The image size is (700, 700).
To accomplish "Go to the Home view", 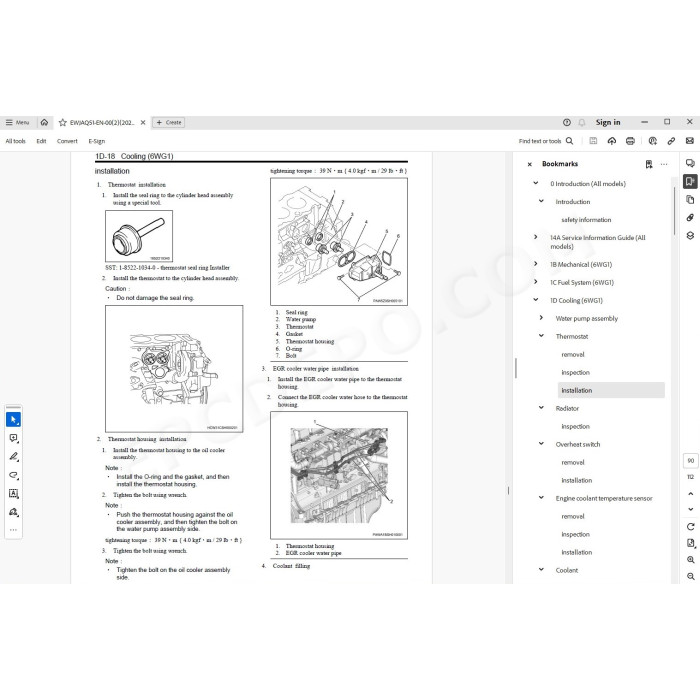I will click(x=44, y=122).
